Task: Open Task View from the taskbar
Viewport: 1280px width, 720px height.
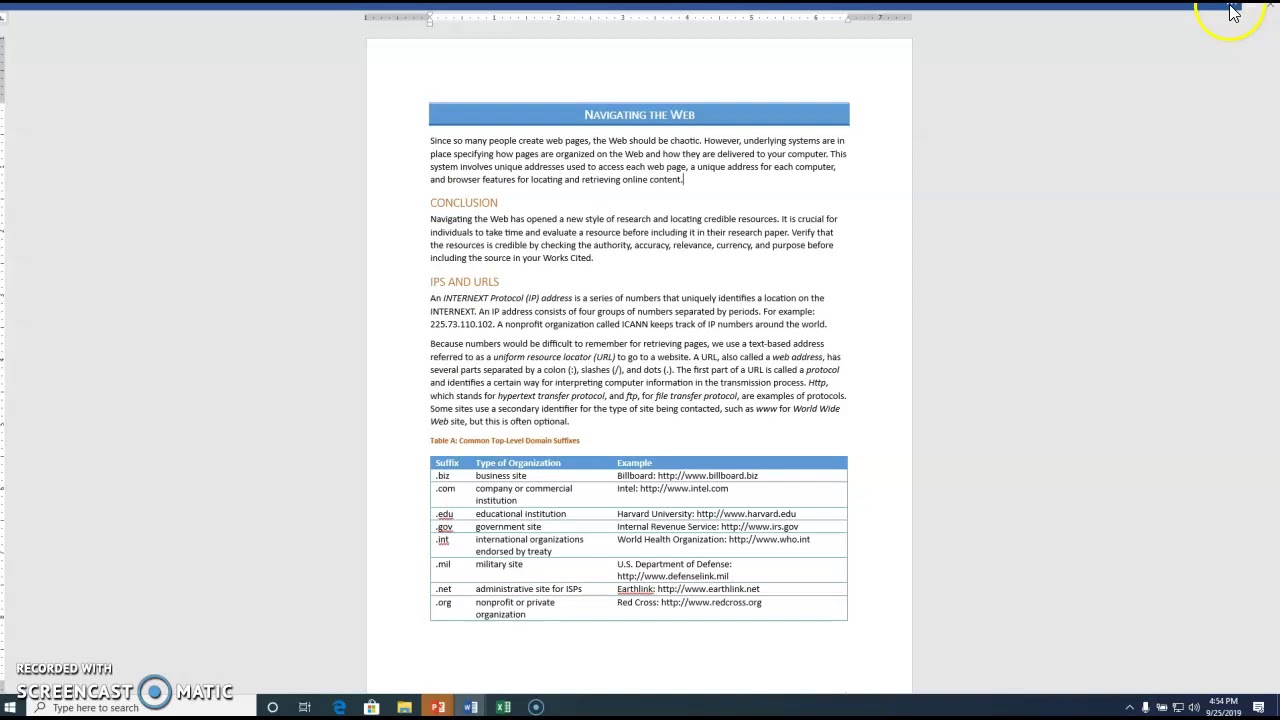Action: [x=304, y=707]
